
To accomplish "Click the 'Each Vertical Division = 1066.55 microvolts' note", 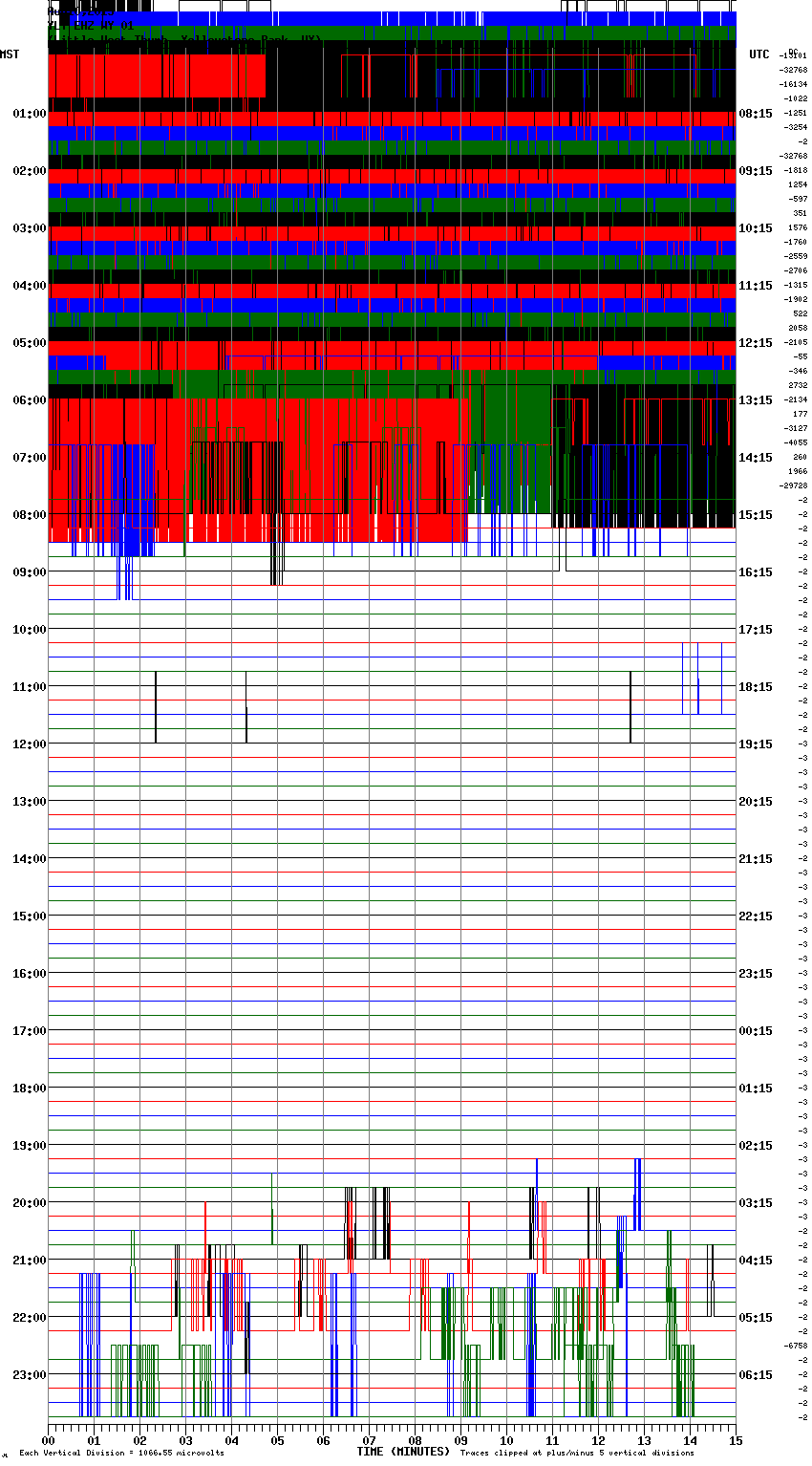I will point(121,1453).
